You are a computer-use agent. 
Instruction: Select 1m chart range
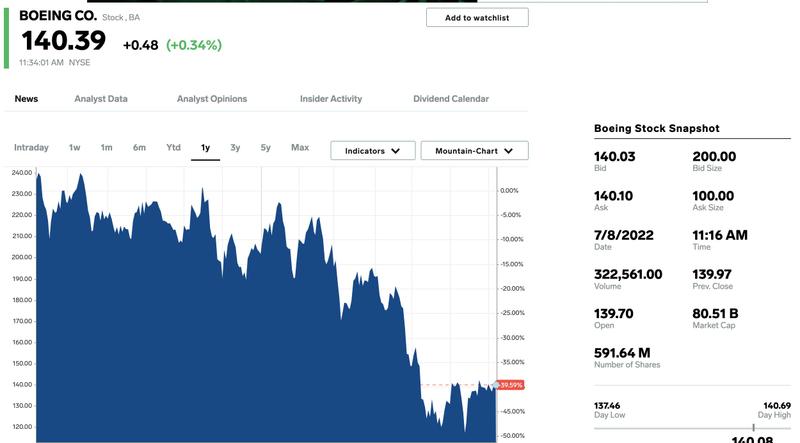pos(106,147)
